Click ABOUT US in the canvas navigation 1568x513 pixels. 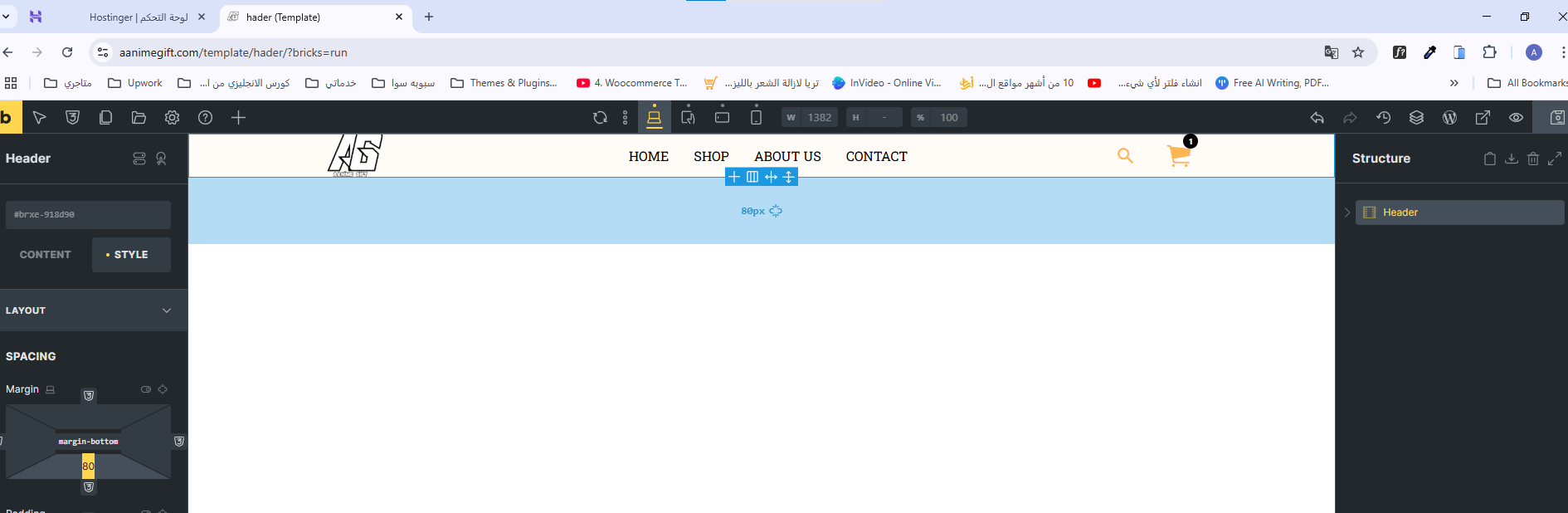pos(787,156)
